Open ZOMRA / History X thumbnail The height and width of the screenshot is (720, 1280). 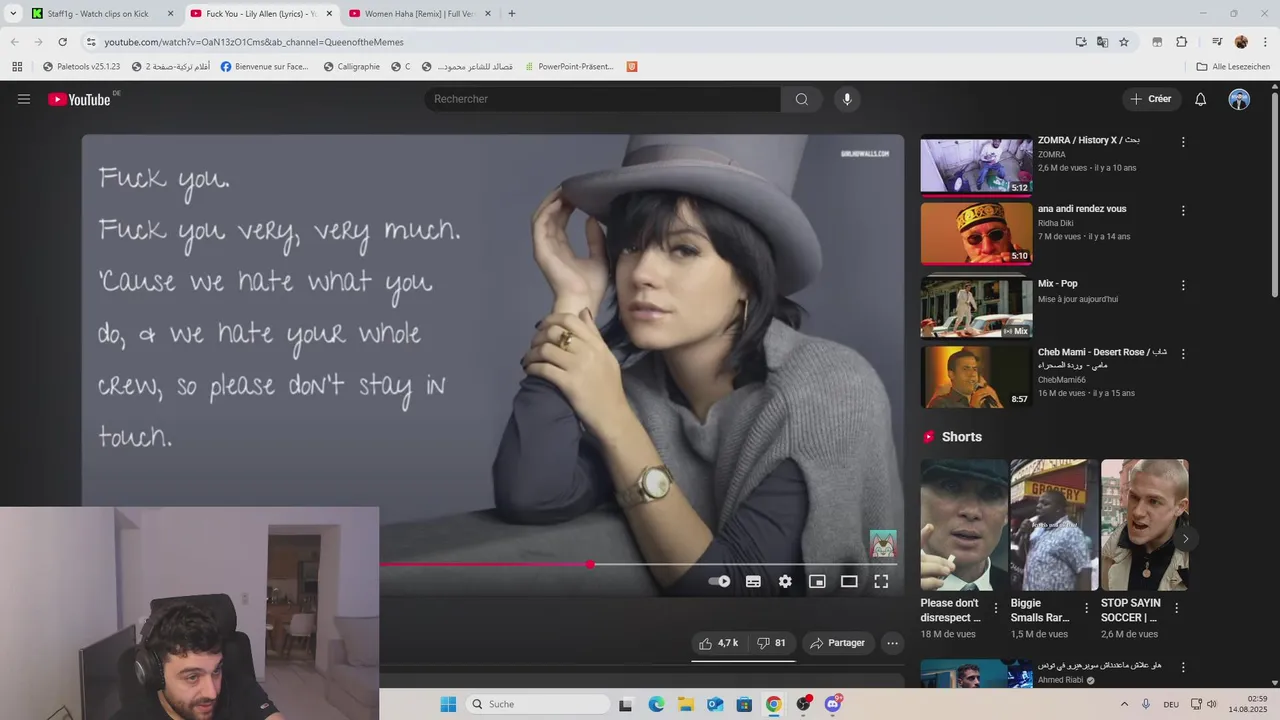976,165
